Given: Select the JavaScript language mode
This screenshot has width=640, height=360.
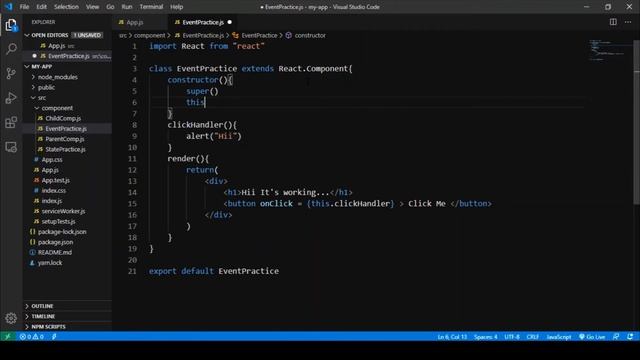Looking at the screenshot, I should (x=559, y=337).
